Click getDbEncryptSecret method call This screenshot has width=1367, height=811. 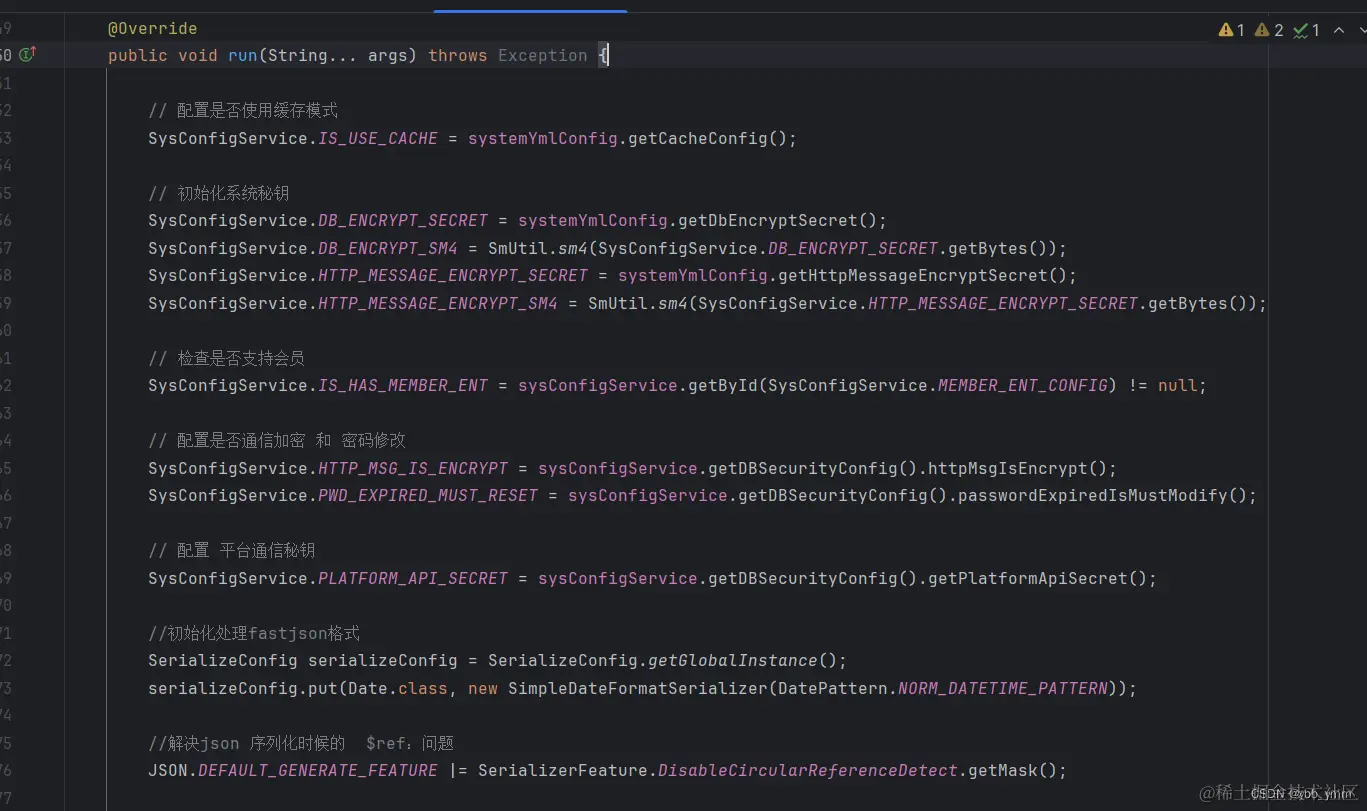coord(768,220)
